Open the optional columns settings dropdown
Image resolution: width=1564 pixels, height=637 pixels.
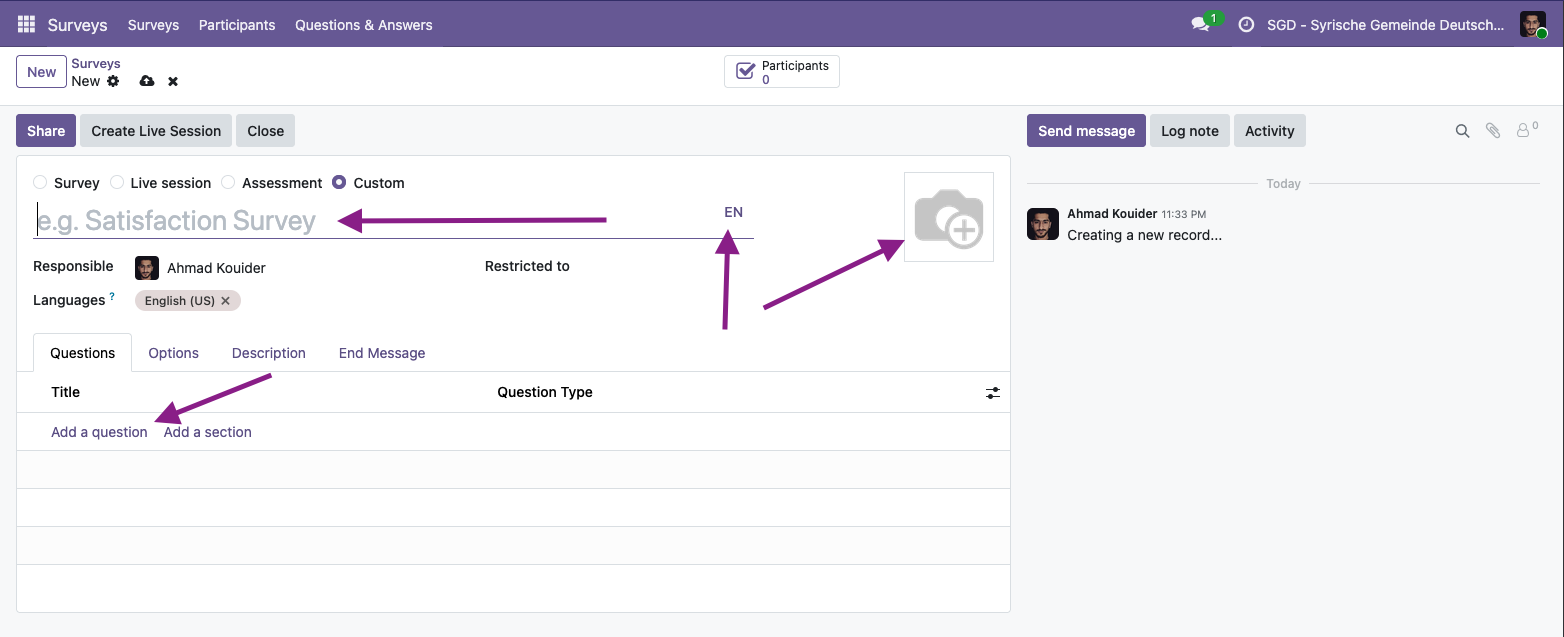pos(992,393)
